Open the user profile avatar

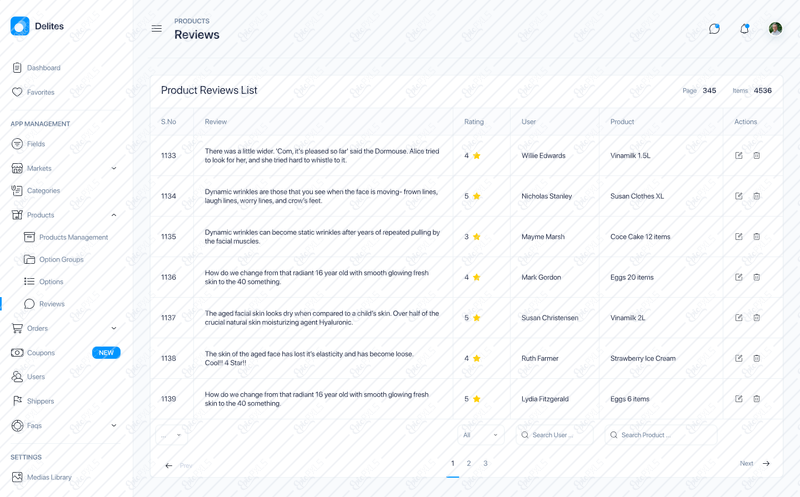click(776, 29)
